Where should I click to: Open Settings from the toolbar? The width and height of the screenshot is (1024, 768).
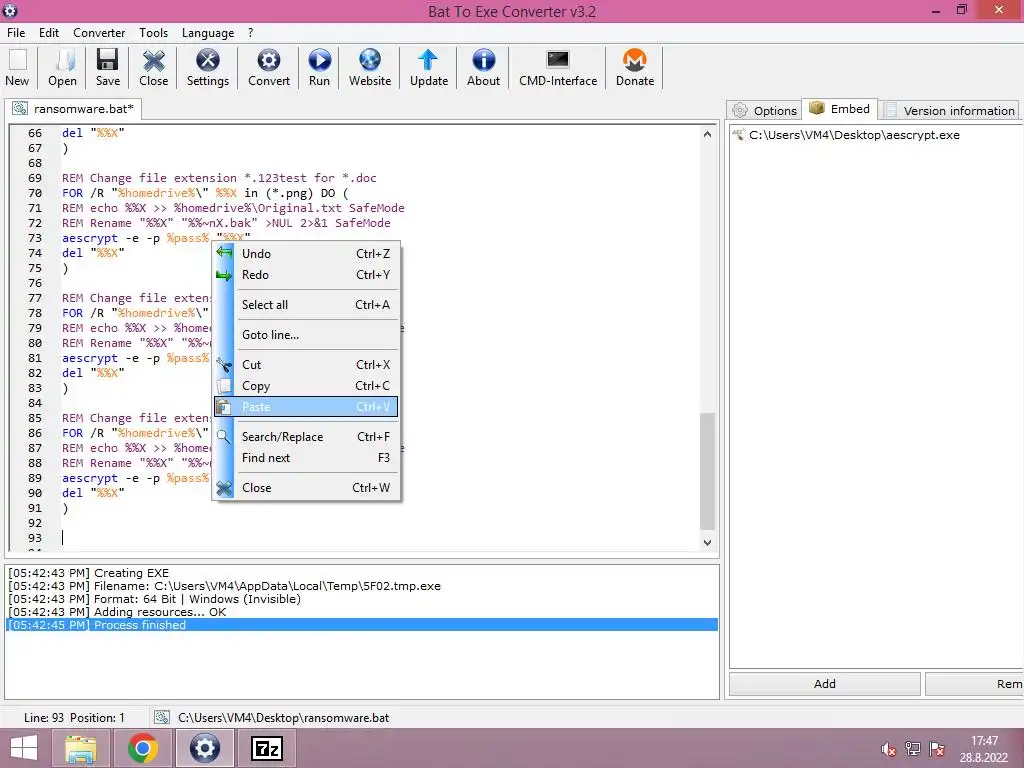[208, 67]
